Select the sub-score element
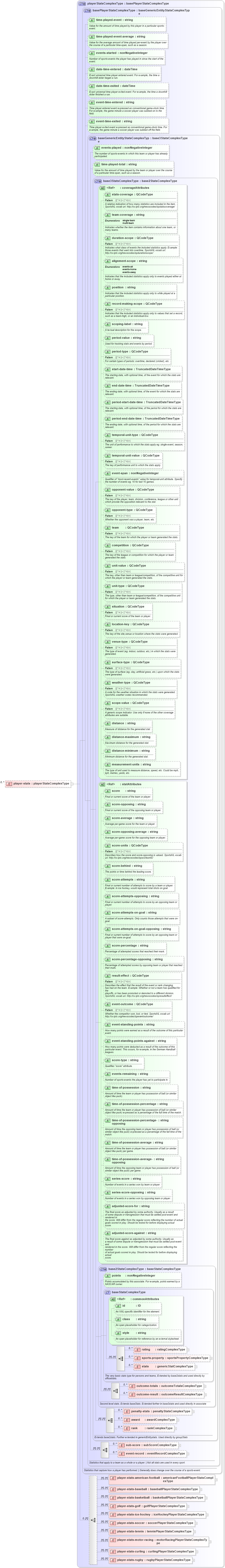This screenshot has width=225, height=1568. [147, 1445]
